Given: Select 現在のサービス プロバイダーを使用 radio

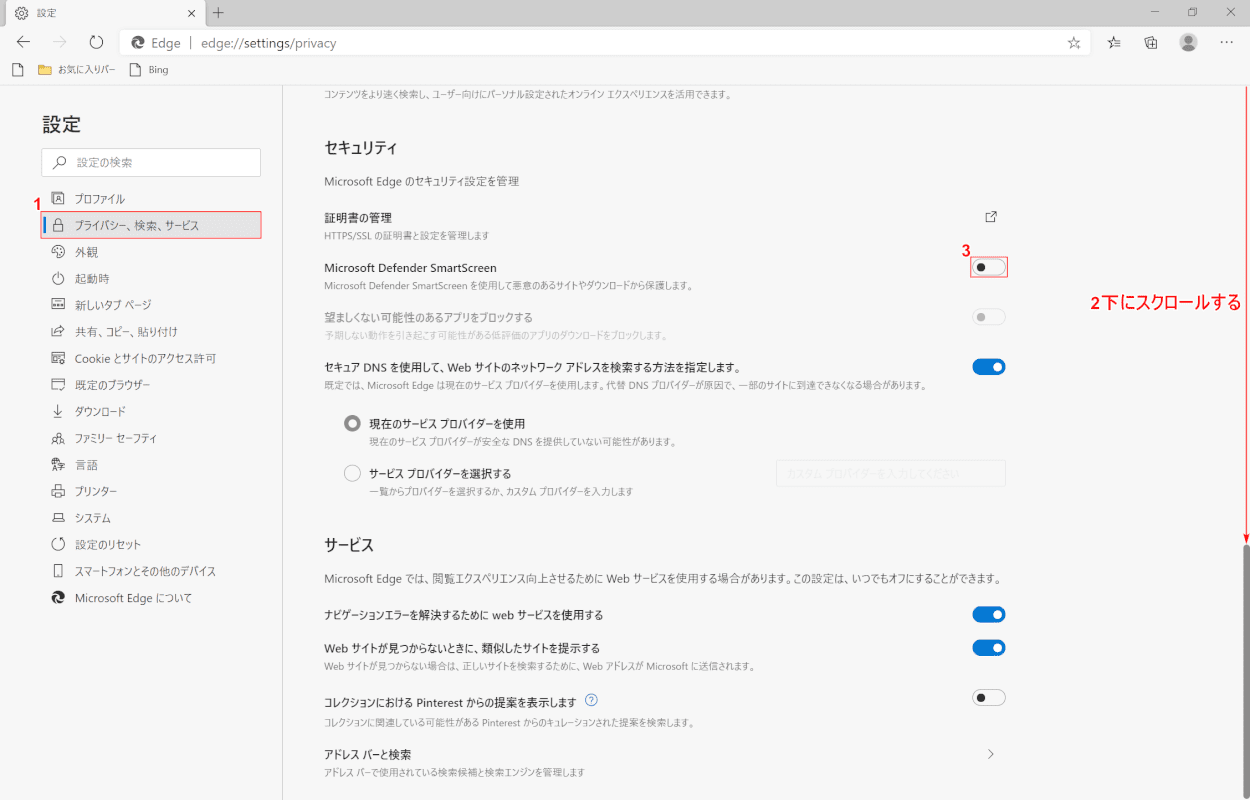Looking at the screenshot, I should coord(352,423).
